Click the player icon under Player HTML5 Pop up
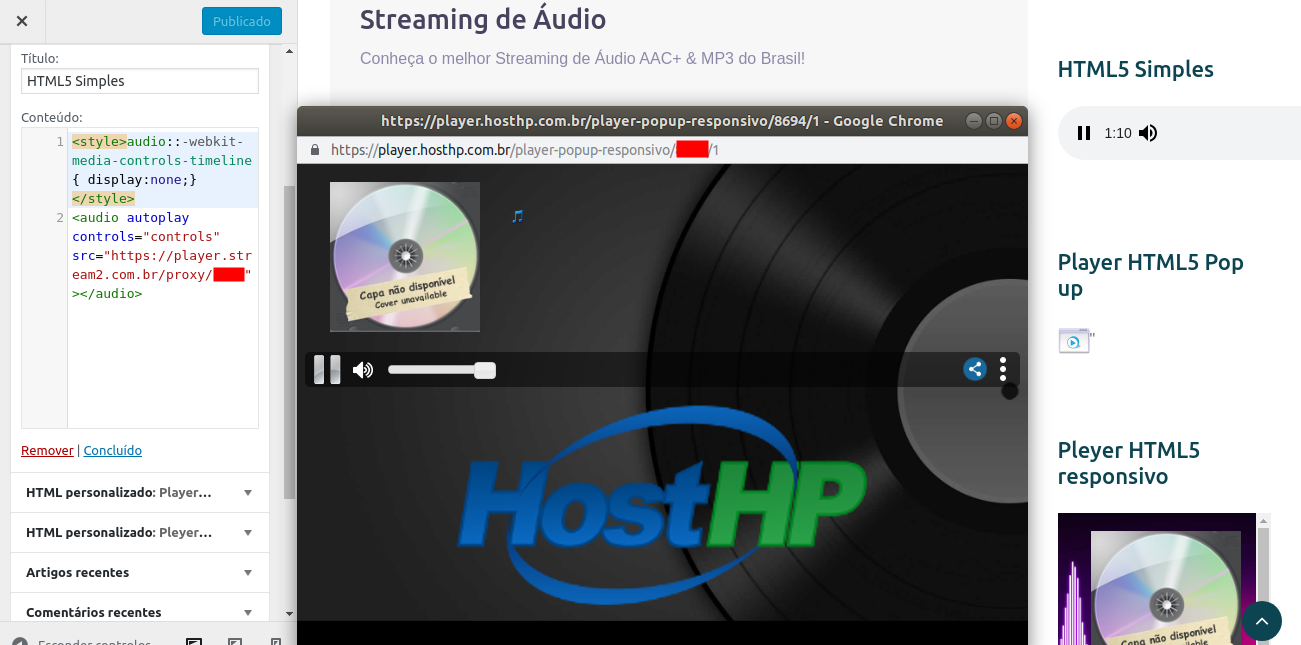The height and width of the screenshot is (645, 1301). [1072, 340]
